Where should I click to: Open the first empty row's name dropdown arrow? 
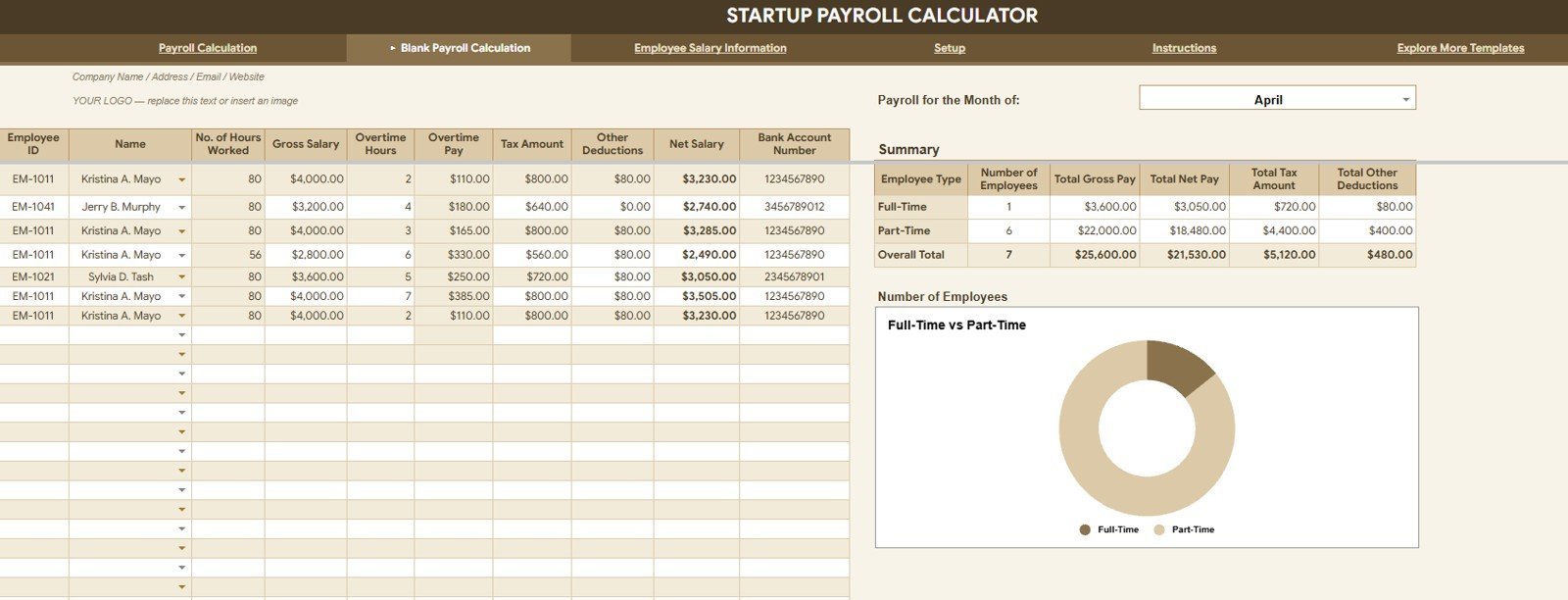(x=181, y=335)
